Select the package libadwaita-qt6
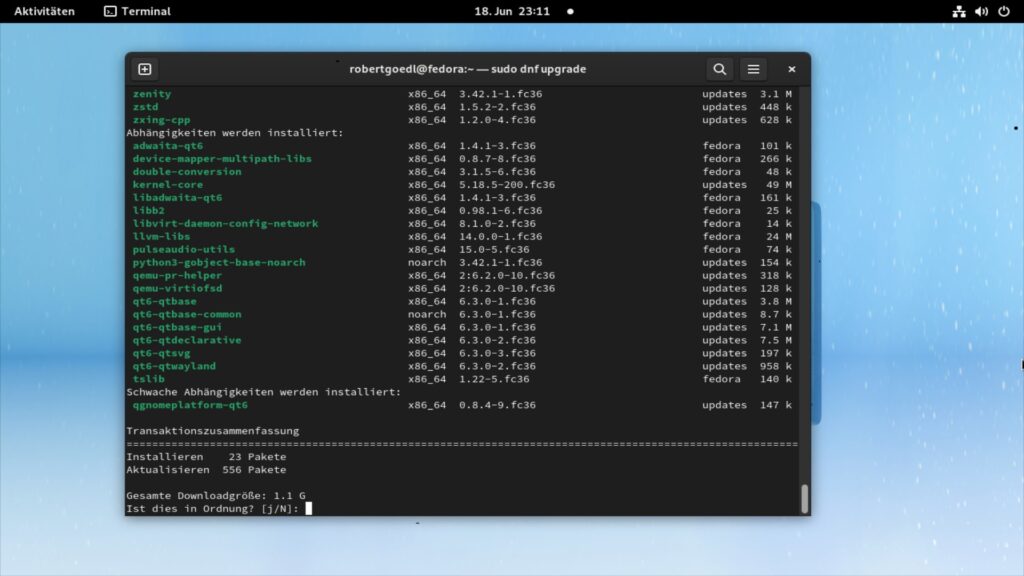This screenshot has height=576, width=1024. [177, 197]
